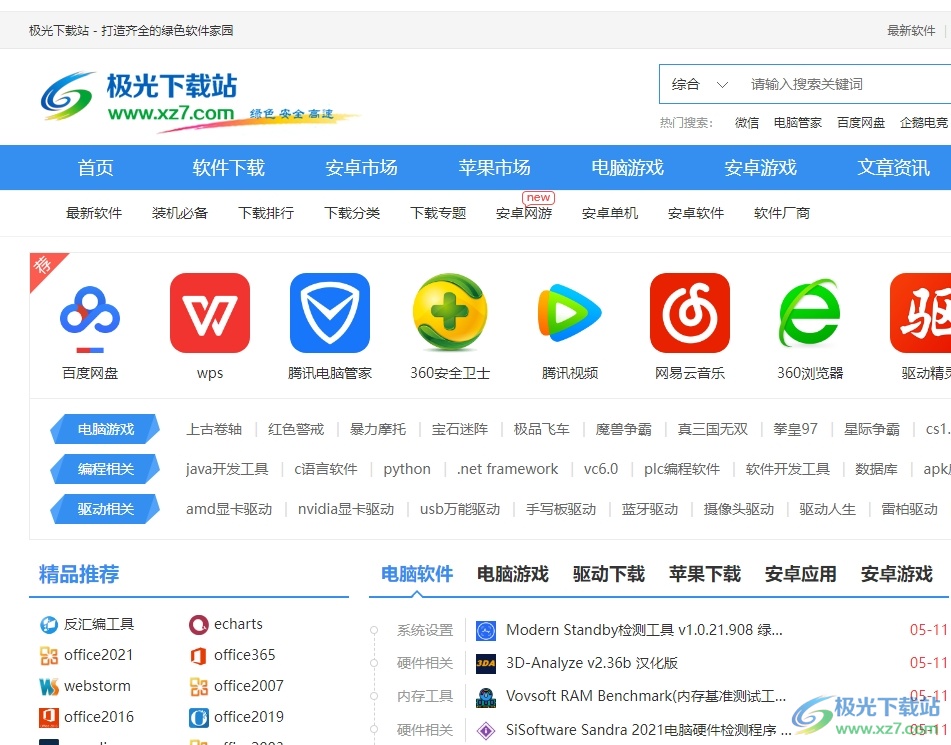
Task: Click the 3D-Analyze software icon
Action: pyautogui.click(x=486, y=664)
